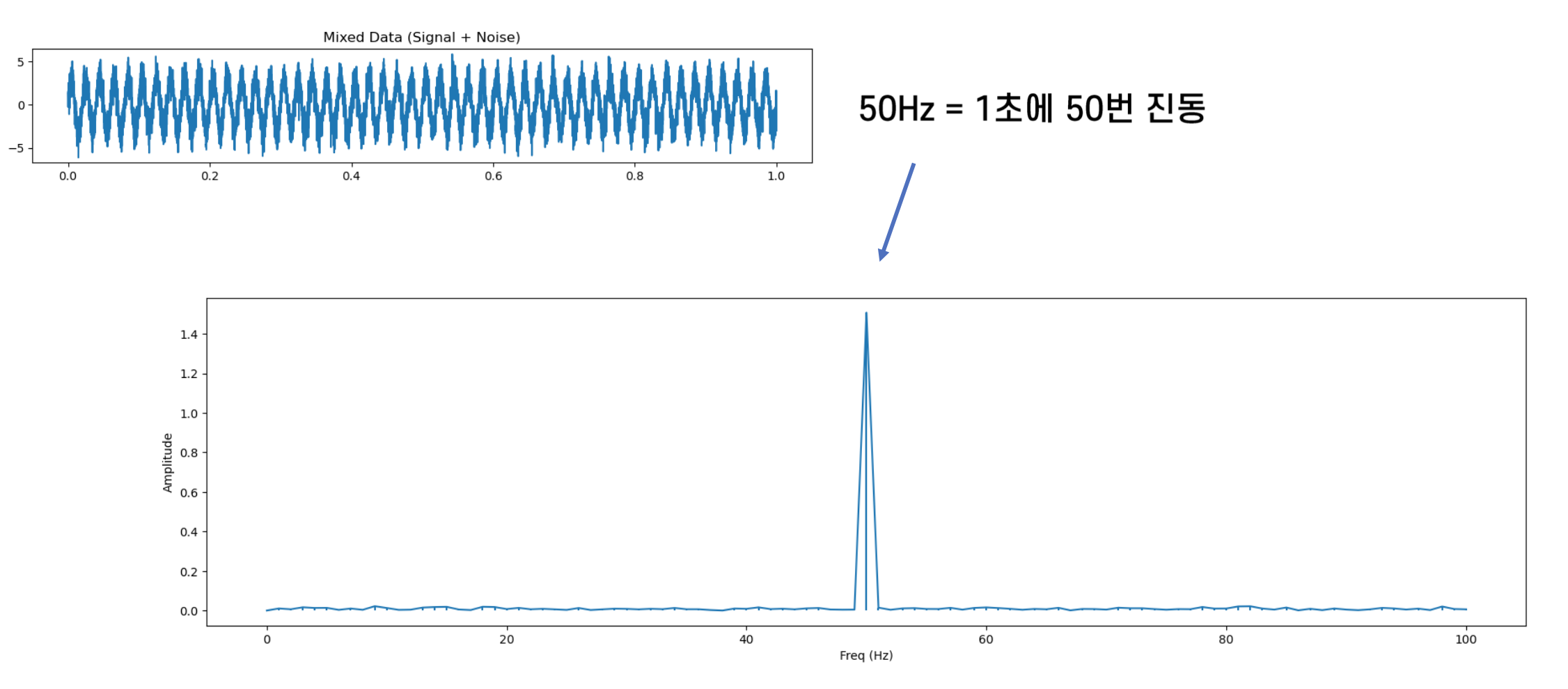Screen dimensions: 1568x689
Task: Click the 'Freq (Hz)' axis label
Action: click(866, 656)
